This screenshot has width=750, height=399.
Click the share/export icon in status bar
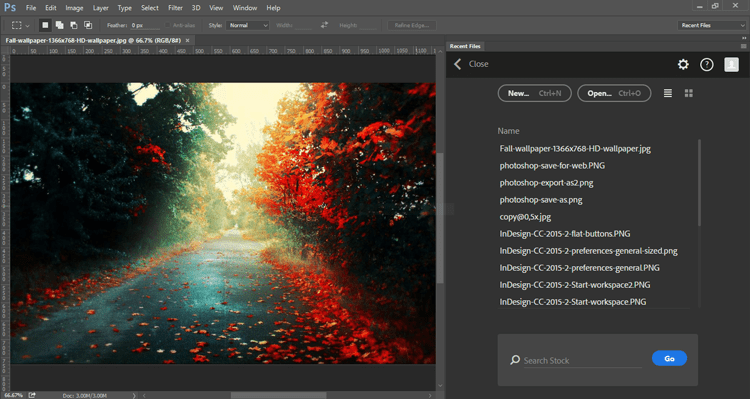32,395
